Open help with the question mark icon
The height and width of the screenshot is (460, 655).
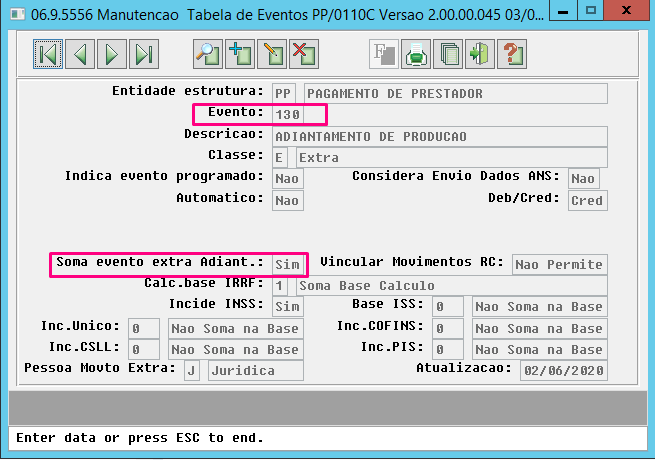point(512,54)
